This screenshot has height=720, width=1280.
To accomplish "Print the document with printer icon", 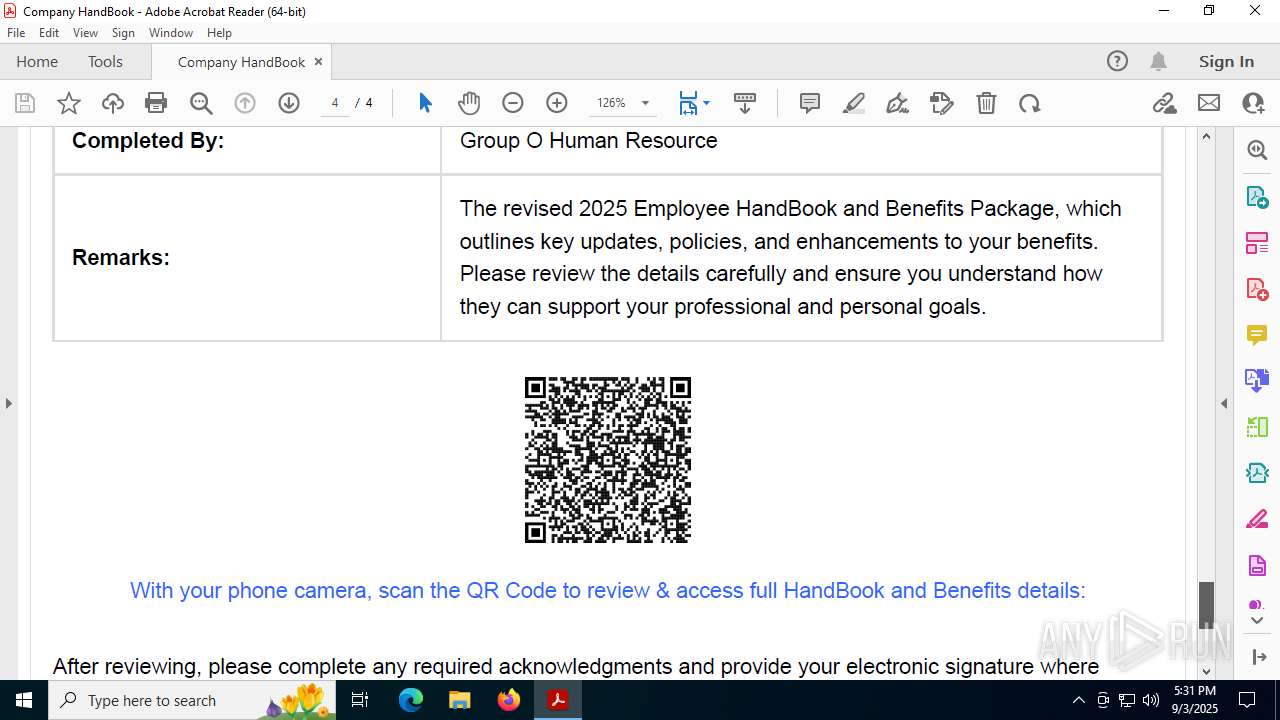I will (156, 103).
